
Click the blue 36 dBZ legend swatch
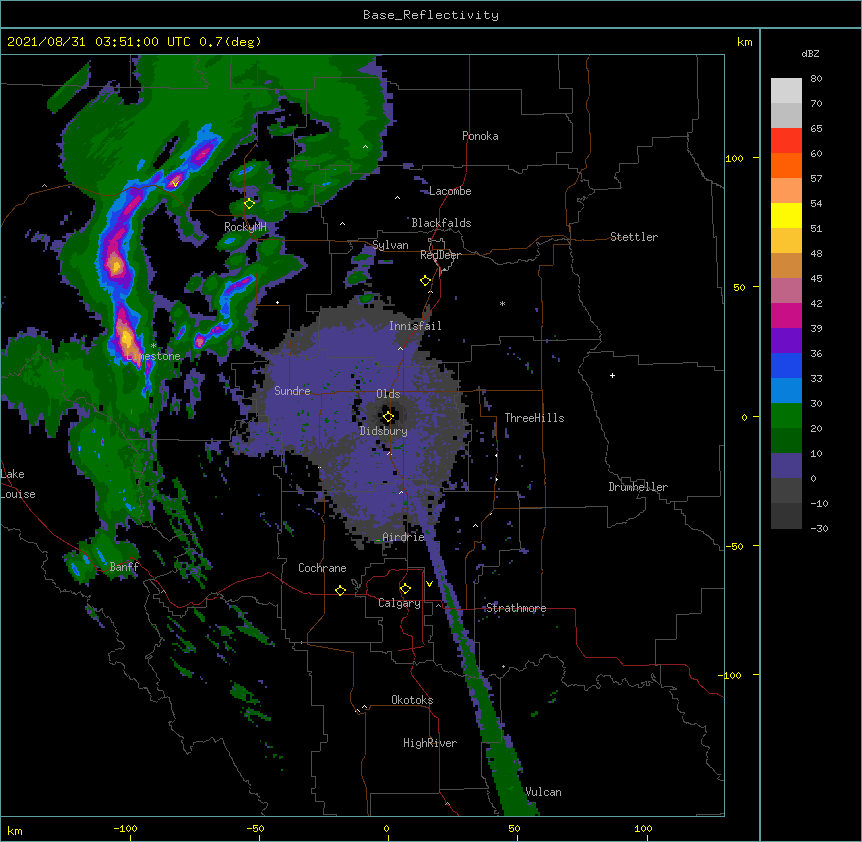(786, 365)
